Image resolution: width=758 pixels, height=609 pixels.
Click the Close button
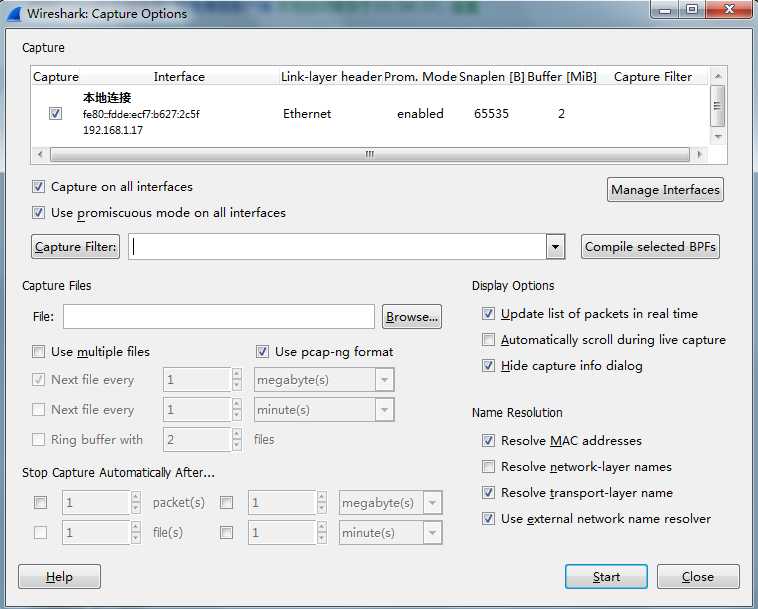click(698, 577)
